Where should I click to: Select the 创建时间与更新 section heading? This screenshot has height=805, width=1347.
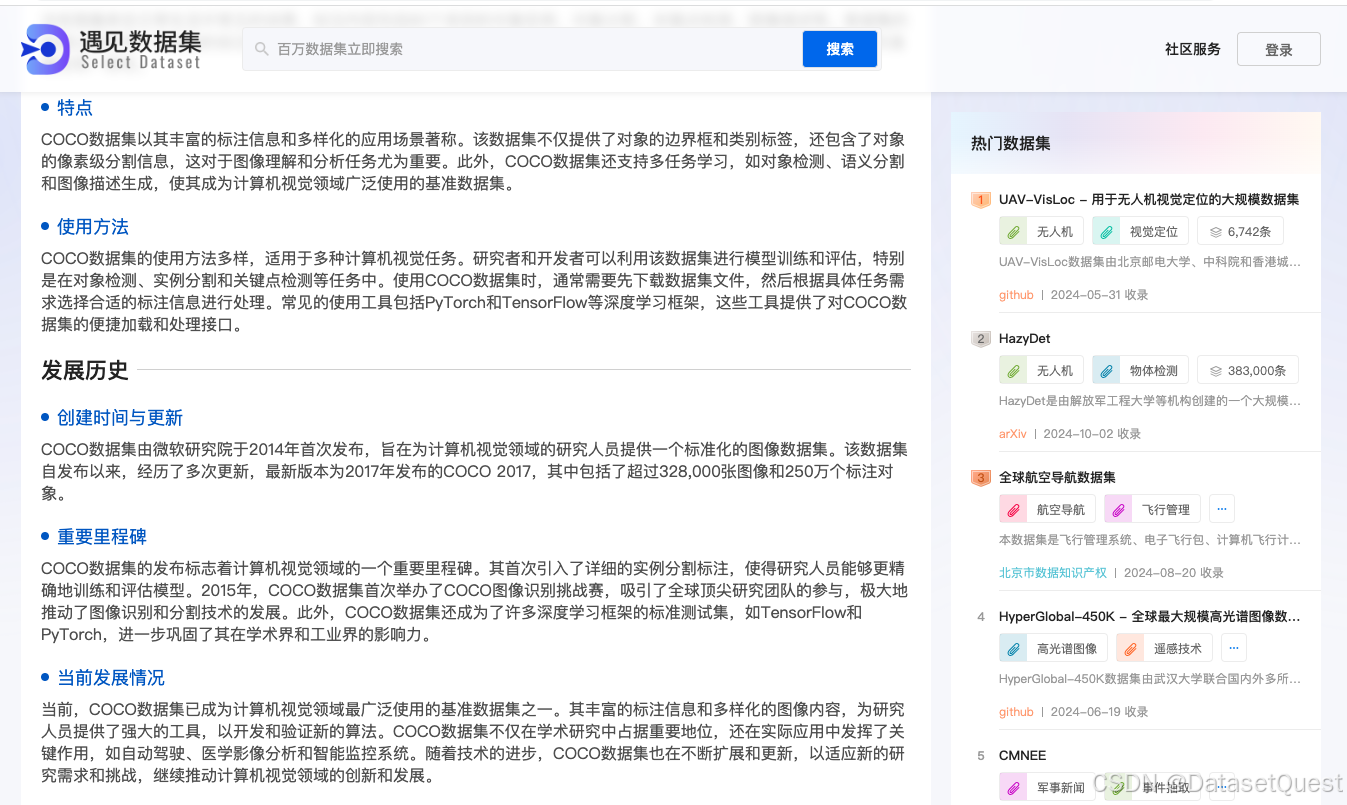pyautogui.click(x=120, y=418)
